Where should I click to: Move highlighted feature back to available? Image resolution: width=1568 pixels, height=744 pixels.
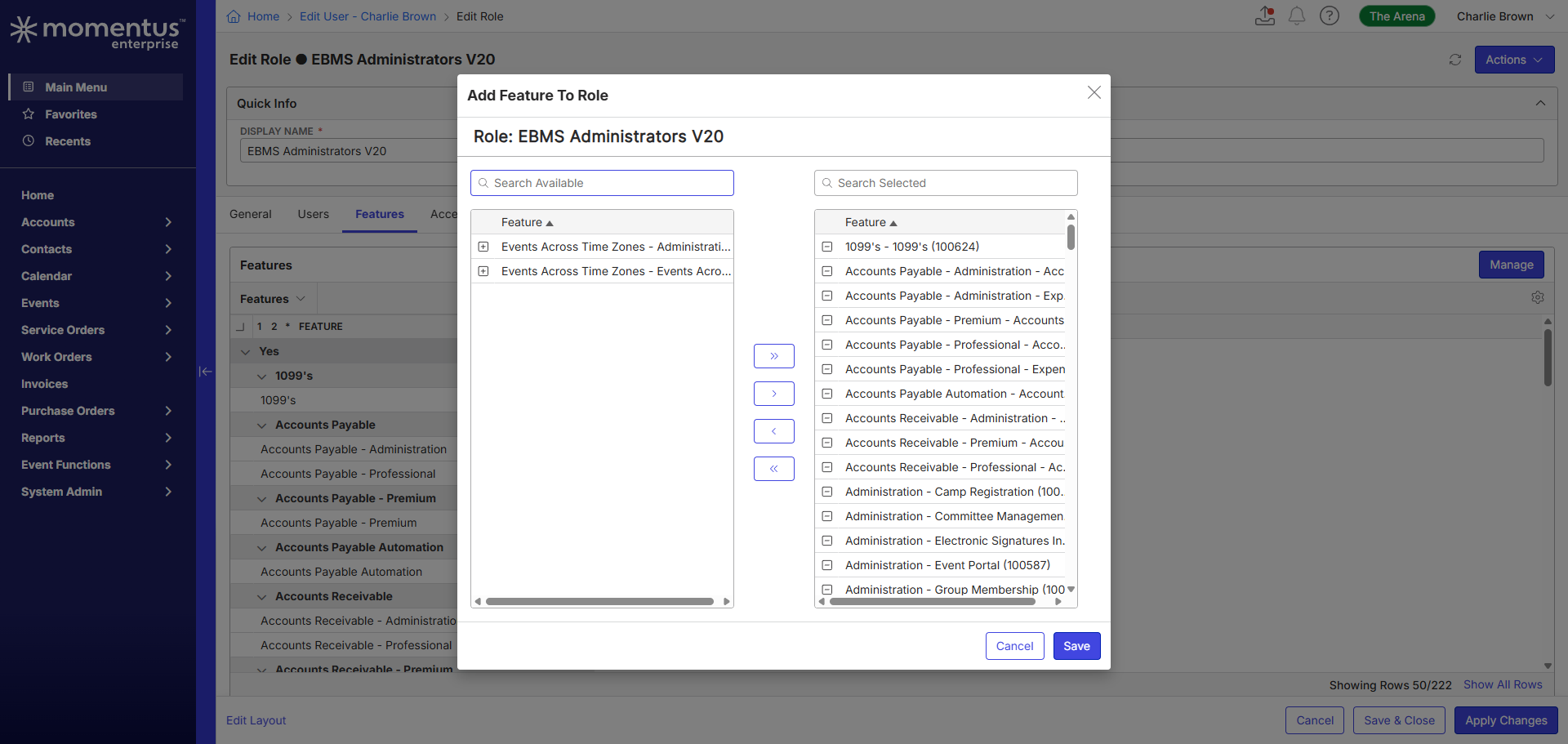(x=774, y=431)
